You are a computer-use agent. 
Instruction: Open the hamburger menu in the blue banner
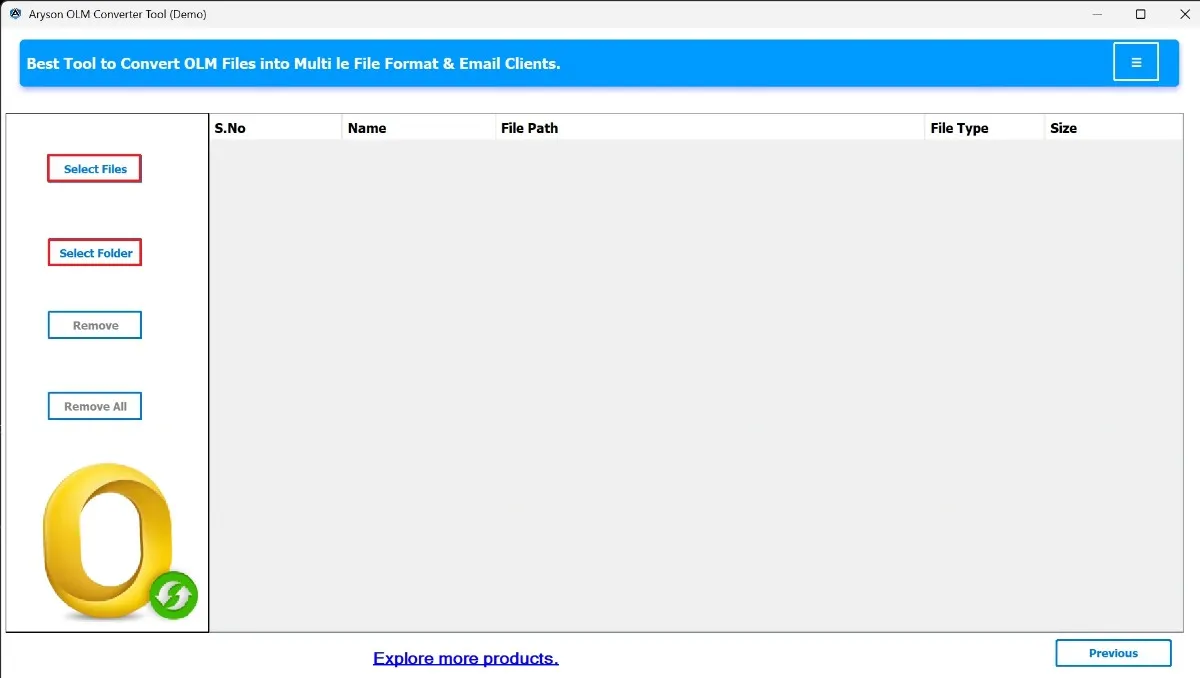1135,61
